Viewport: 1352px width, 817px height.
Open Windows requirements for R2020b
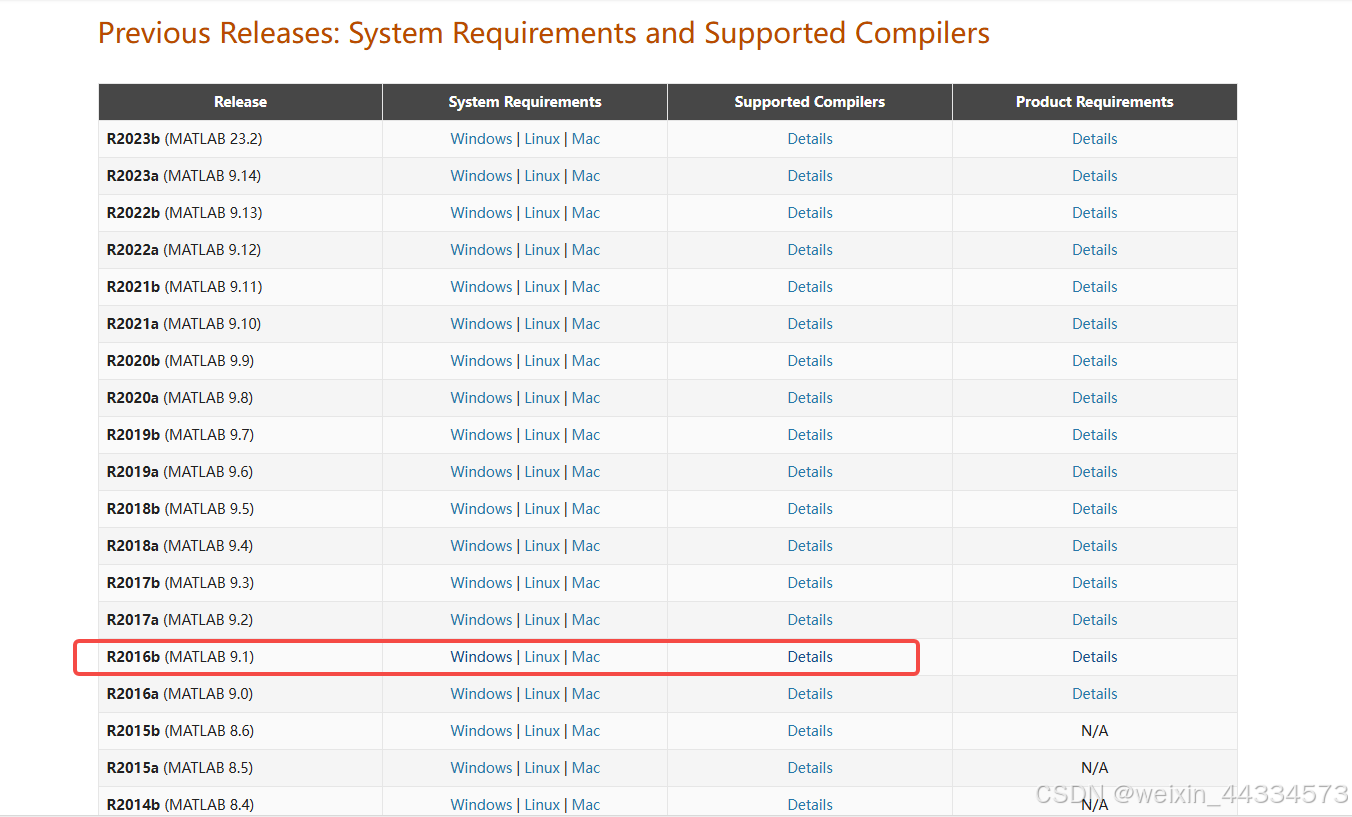pyautogui.click(x=481, y=361)
